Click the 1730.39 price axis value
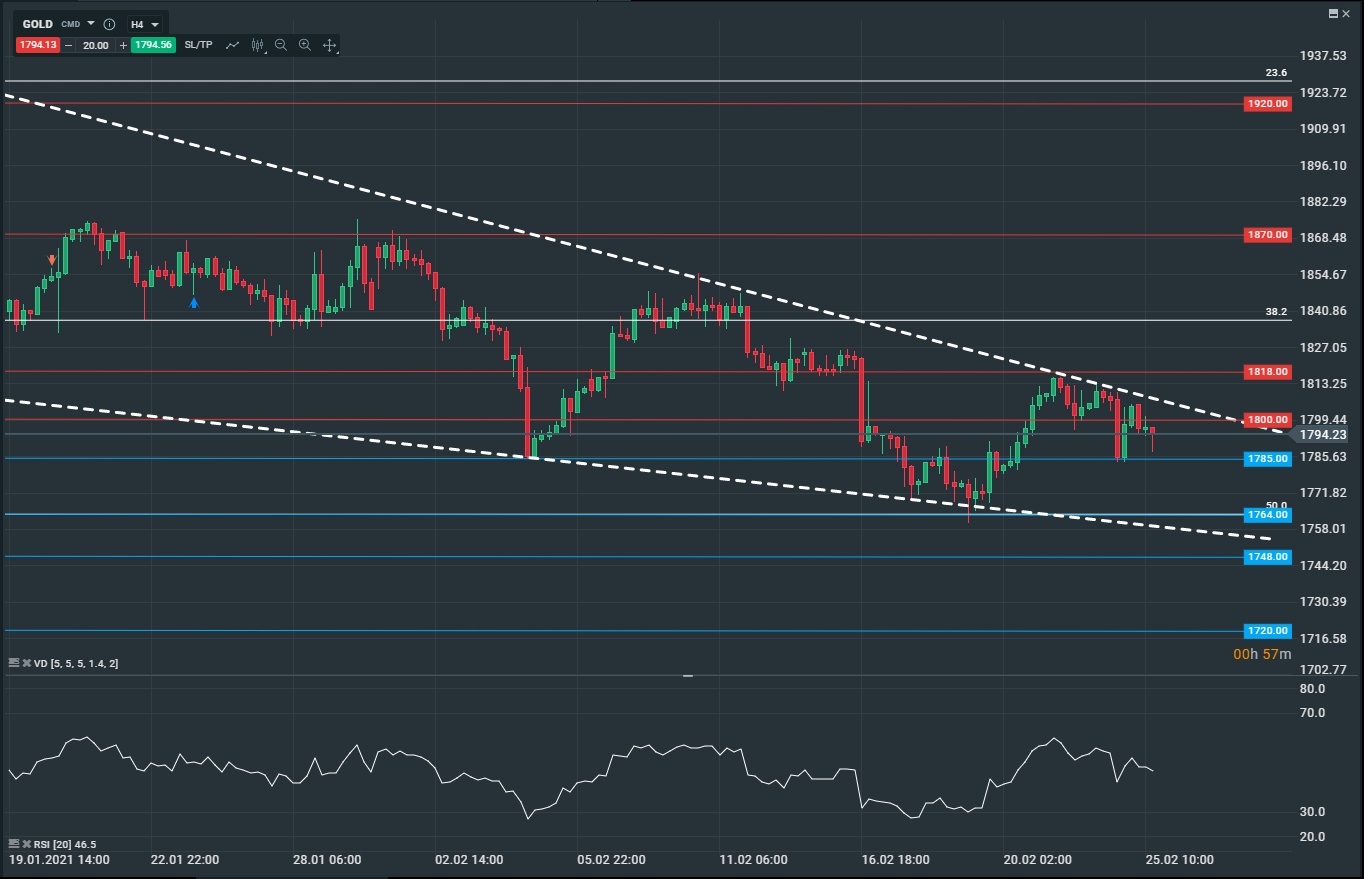 pyautogui.click(x=1323, y=601)
